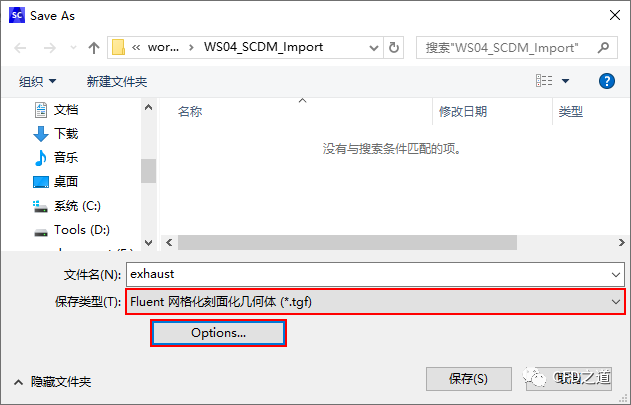This screenshot has height=405, width=631.
Task: Expand the recent locations dropdown arrow
Action: 73,48
